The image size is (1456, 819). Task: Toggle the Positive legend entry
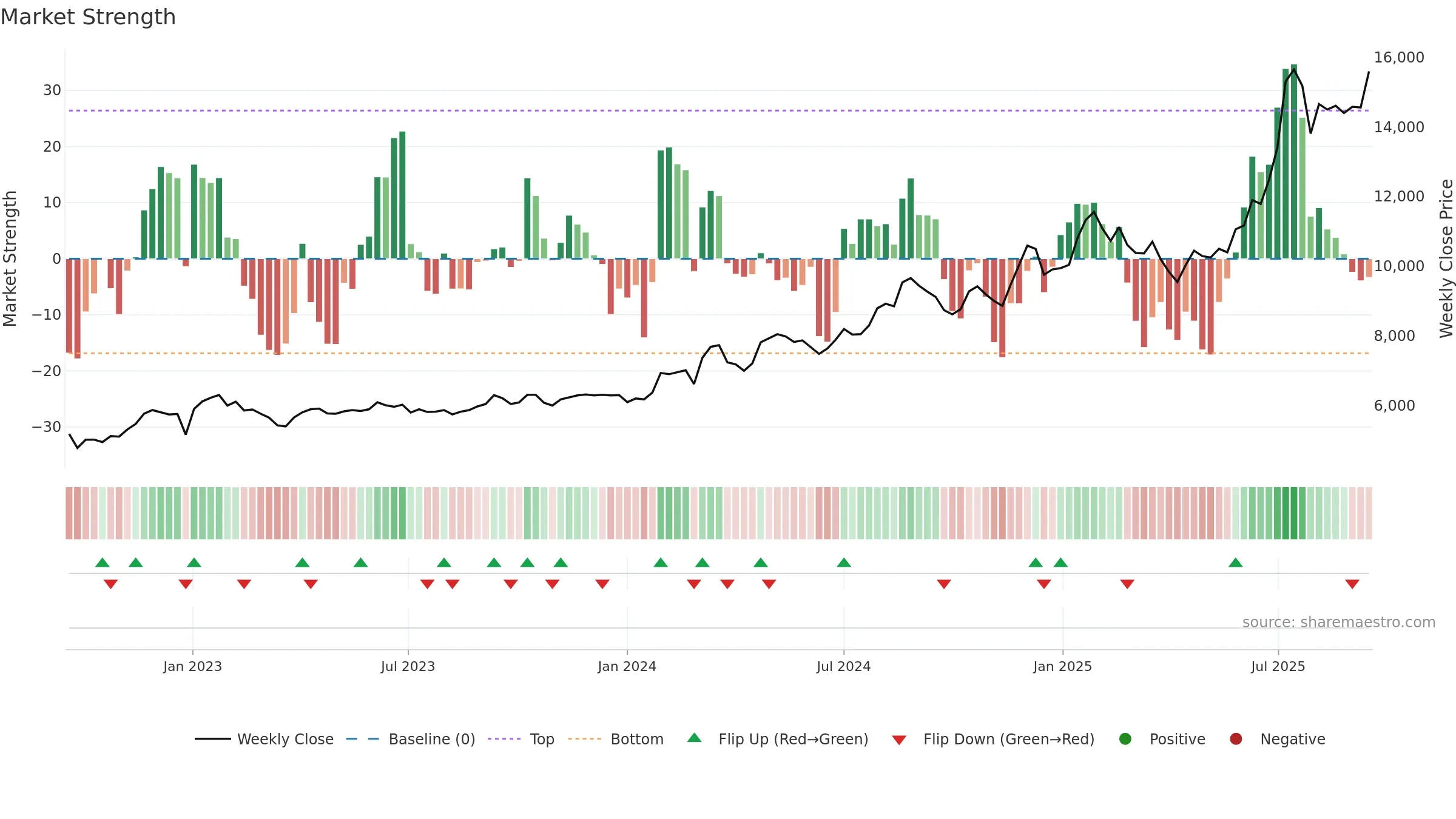point(1162,739)
